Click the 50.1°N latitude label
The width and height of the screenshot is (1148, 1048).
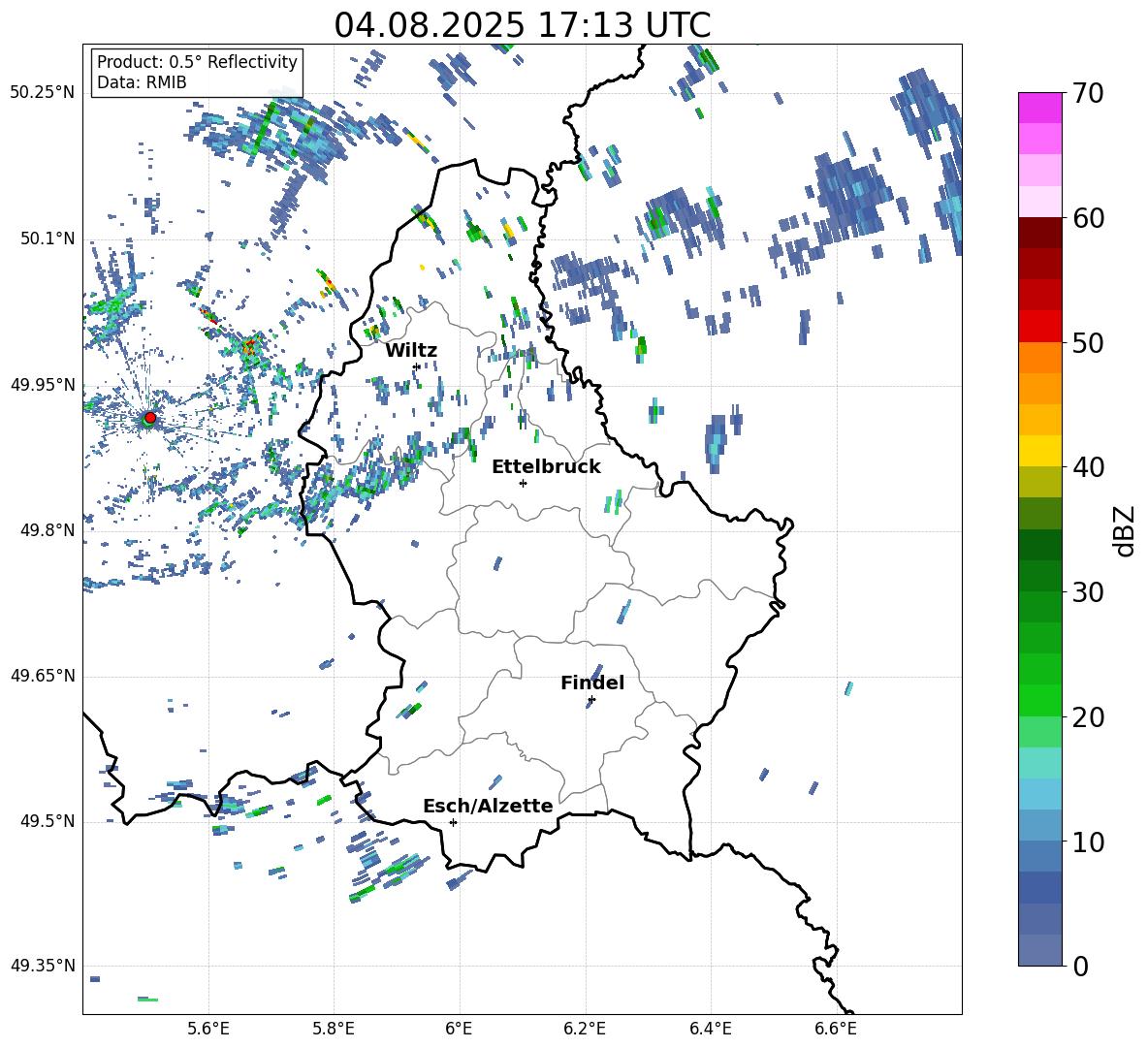pyautogui.click(x=48, y=239)
